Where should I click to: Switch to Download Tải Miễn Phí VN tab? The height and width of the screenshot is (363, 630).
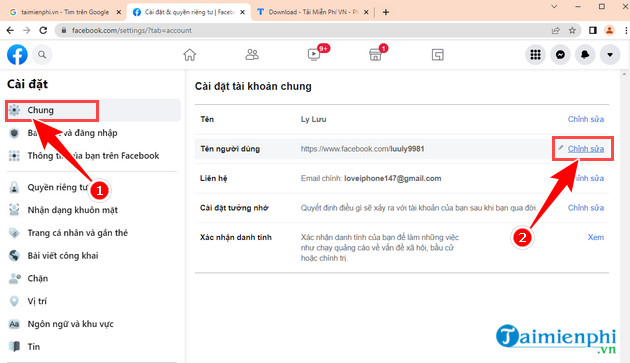[x=313, y=12]
